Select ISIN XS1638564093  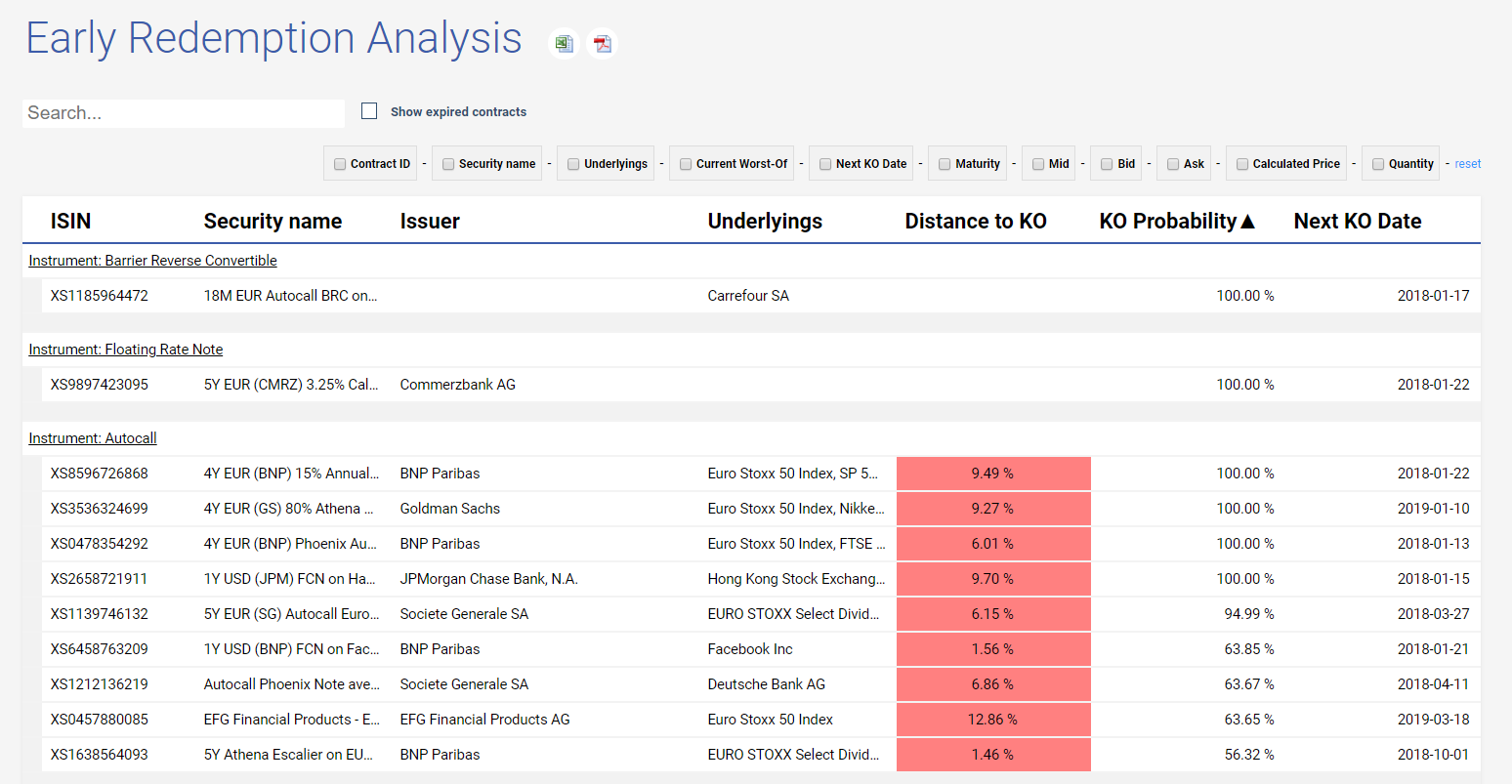pyautogui.click(x=100, y=755)
